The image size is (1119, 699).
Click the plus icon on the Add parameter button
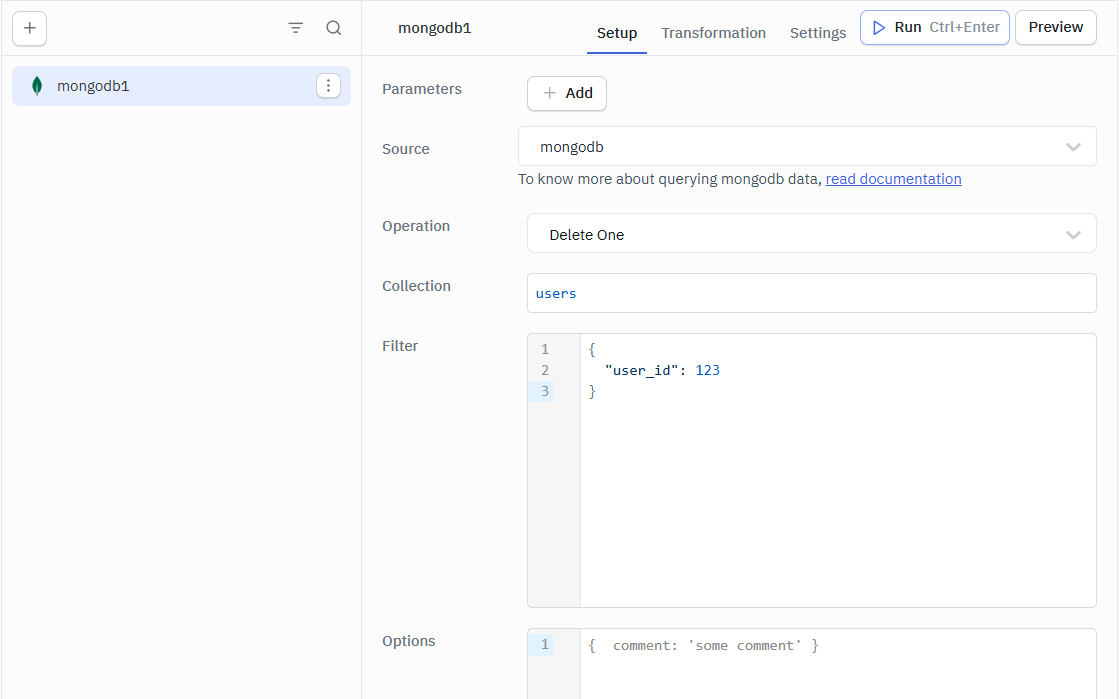(547, 93)
